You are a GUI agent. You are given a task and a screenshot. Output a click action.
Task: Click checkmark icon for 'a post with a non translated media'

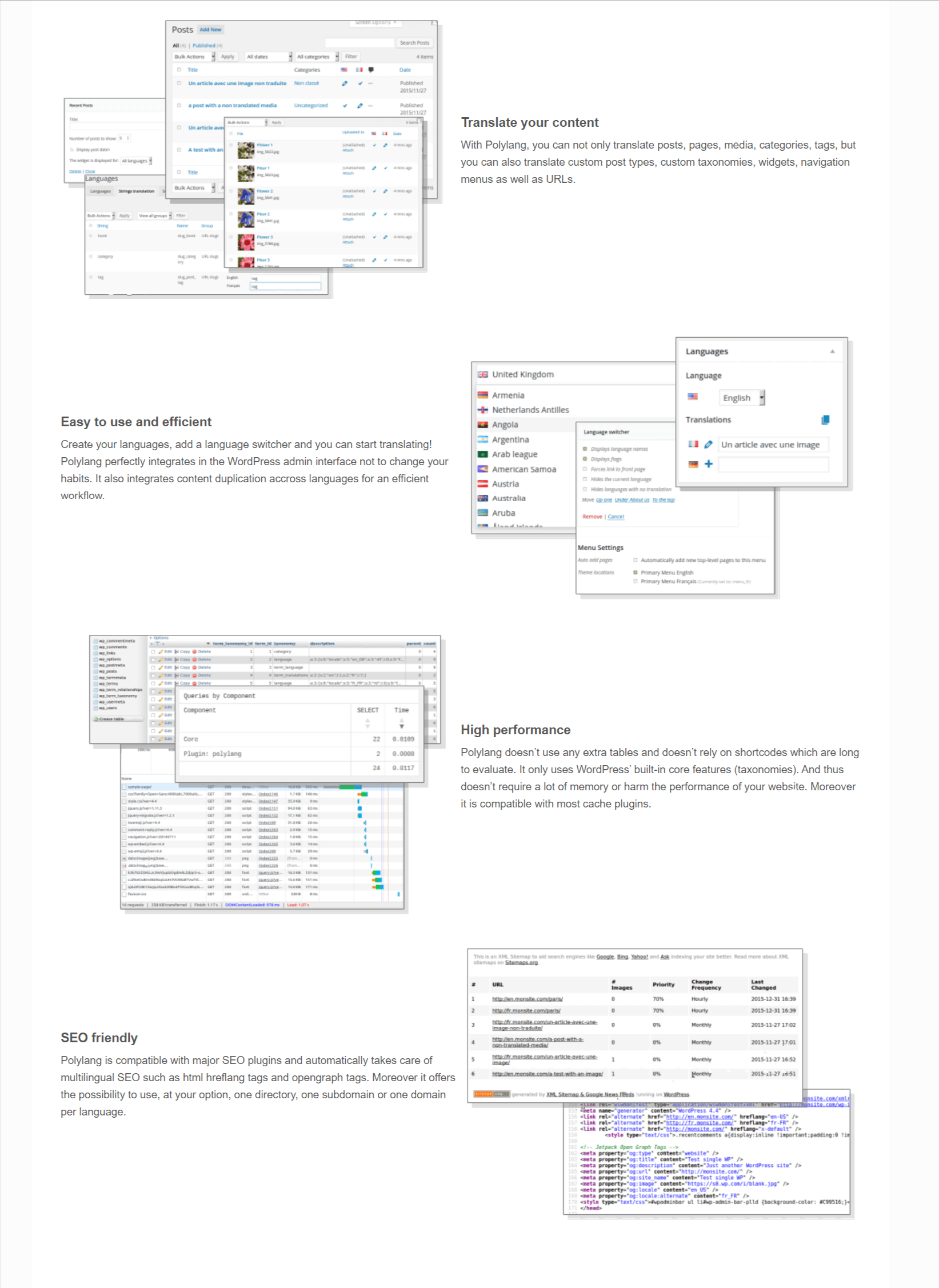tap(345, 106)
